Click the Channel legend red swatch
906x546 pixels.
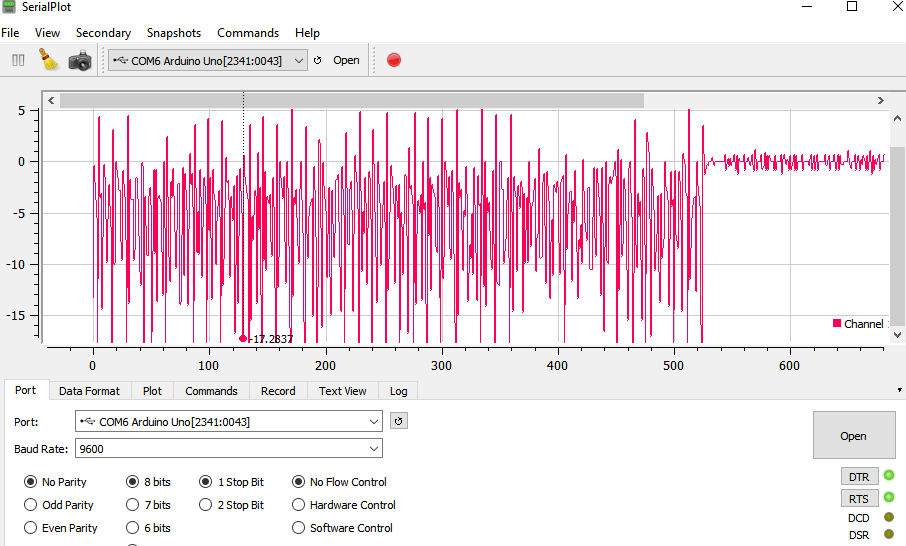tap(837, 323)
